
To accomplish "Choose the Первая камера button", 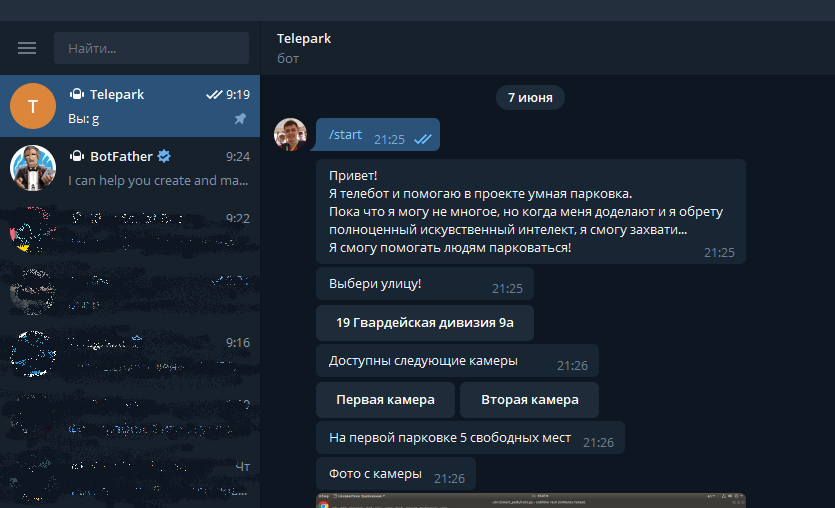I will click(385, 400).
